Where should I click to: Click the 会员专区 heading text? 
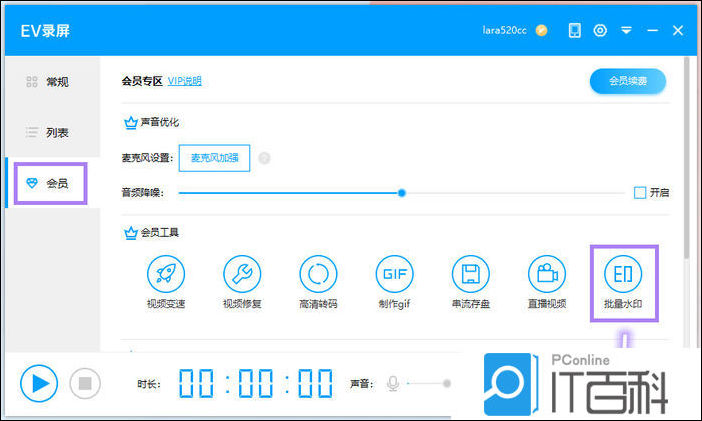pyautogui.click(x=142, y=81)
